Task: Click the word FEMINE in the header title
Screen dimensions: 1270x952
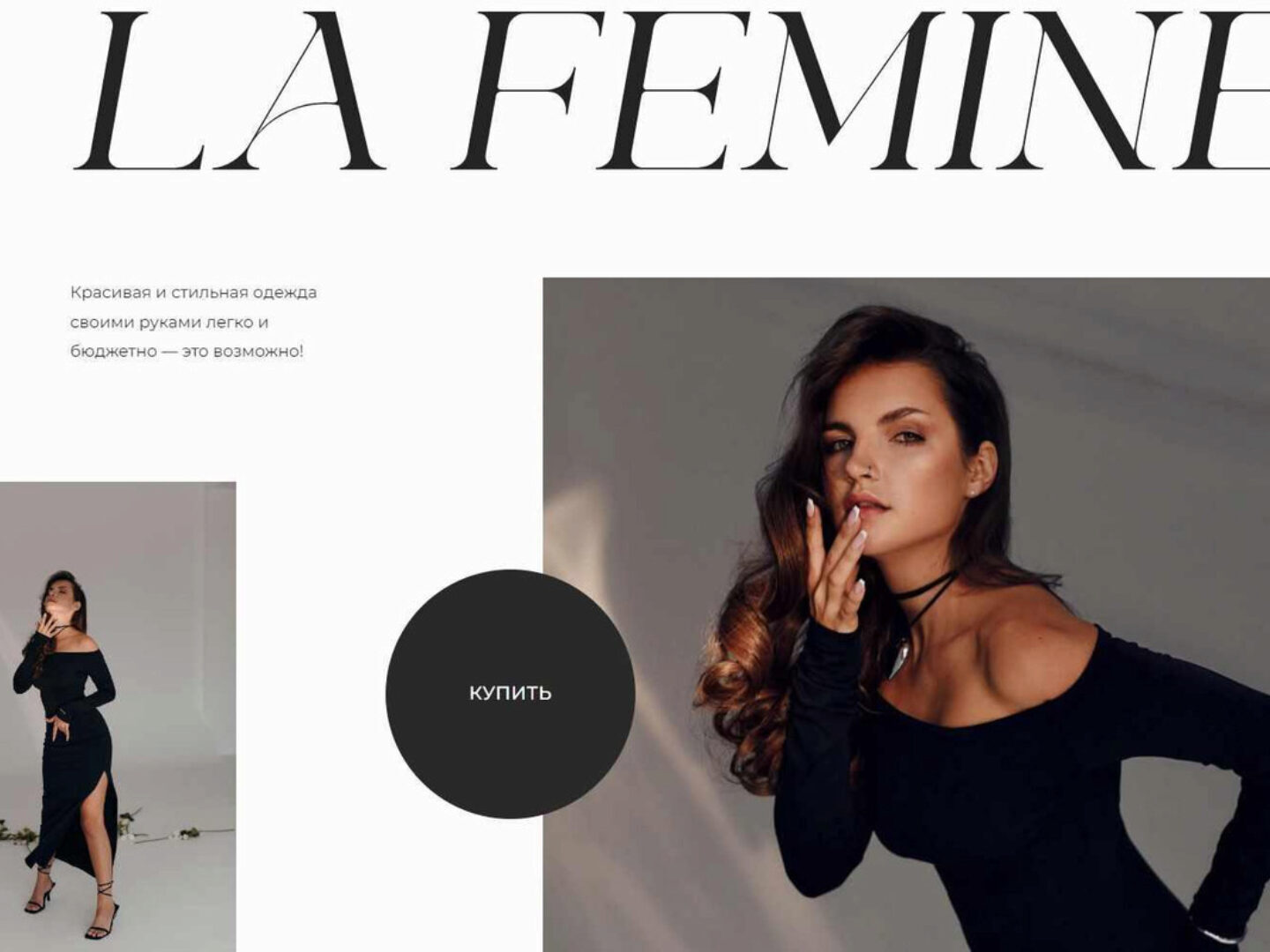Action: pos(860,91)
